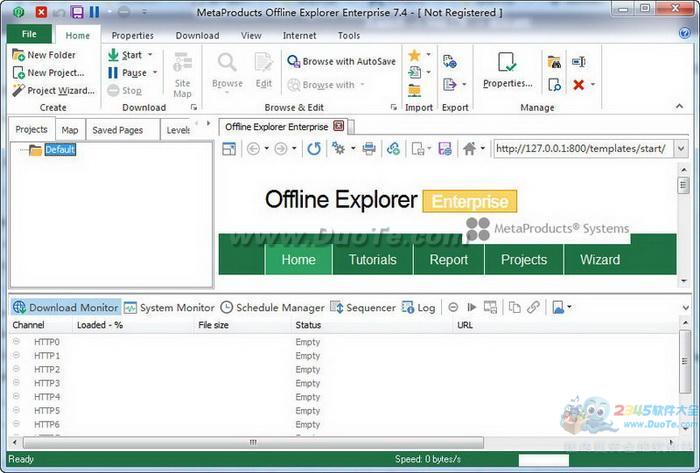Viewport: 700px width, 473px height.
Task: Open project Properties in Manage group
Action: coord(508,71)
